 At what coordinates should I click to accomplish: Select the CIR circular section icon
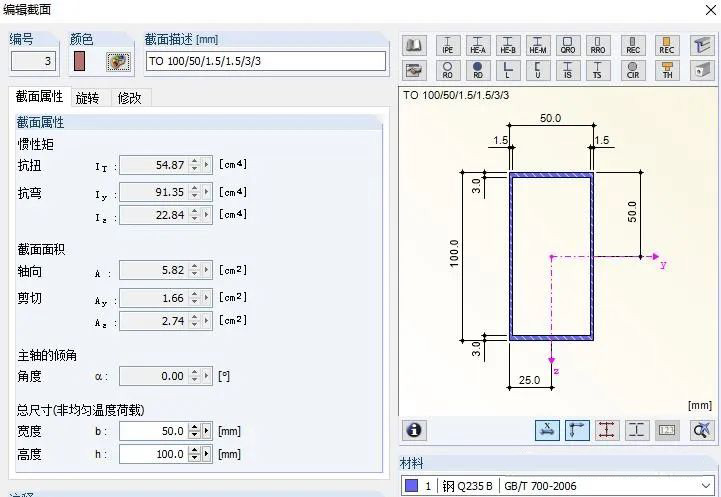click(632, 71)
